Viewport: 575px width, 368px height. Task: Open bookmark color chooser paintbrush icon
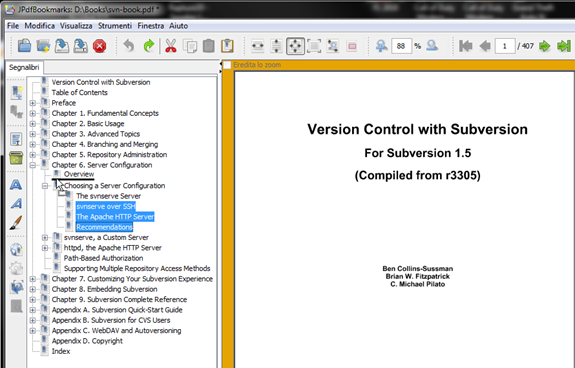click(x=16, y=222)
